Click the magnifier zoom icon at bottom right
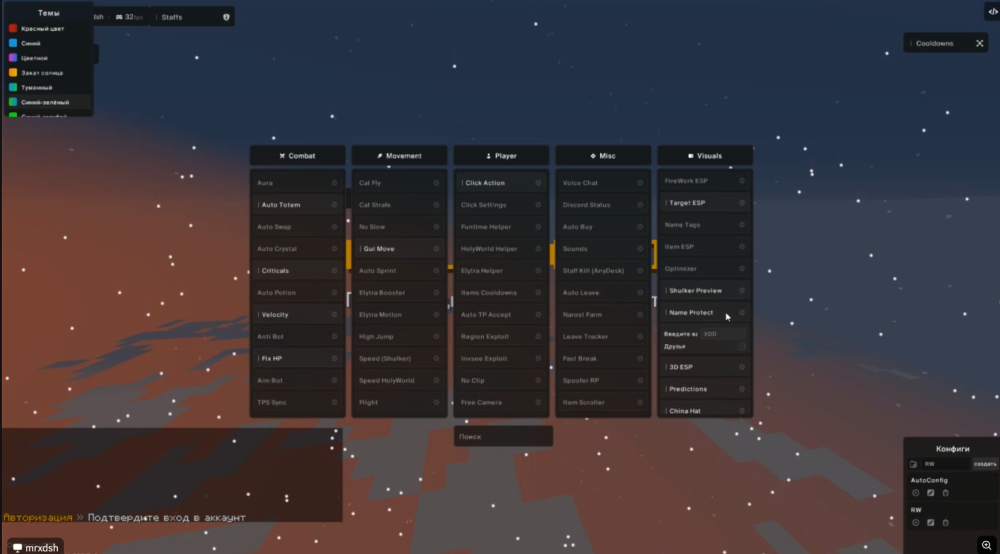Image resolution: width=1000 pixels, height=554 pixels. 987,545
